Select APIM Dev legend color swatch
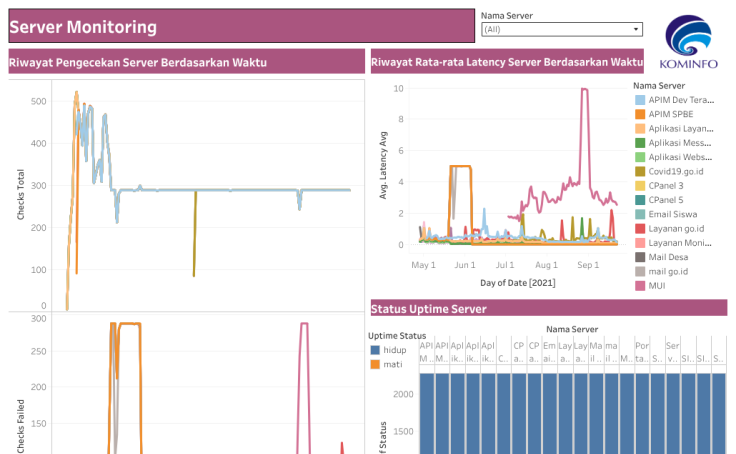The height and width of the screenshot is (454, 736). click(640, 100)
